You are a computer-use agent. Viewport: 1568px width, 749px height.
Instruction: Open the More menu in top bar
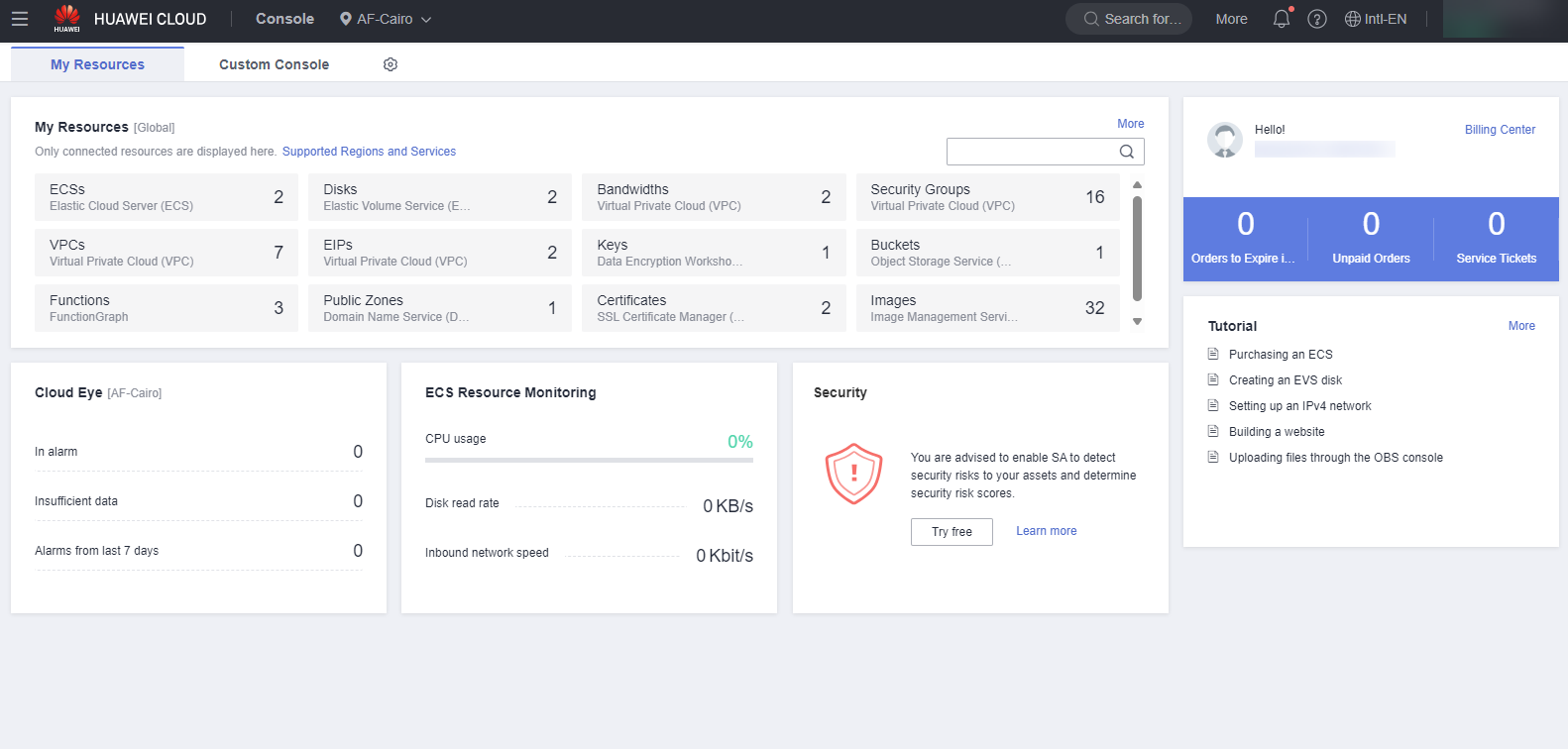click(x=1231, y=19)
